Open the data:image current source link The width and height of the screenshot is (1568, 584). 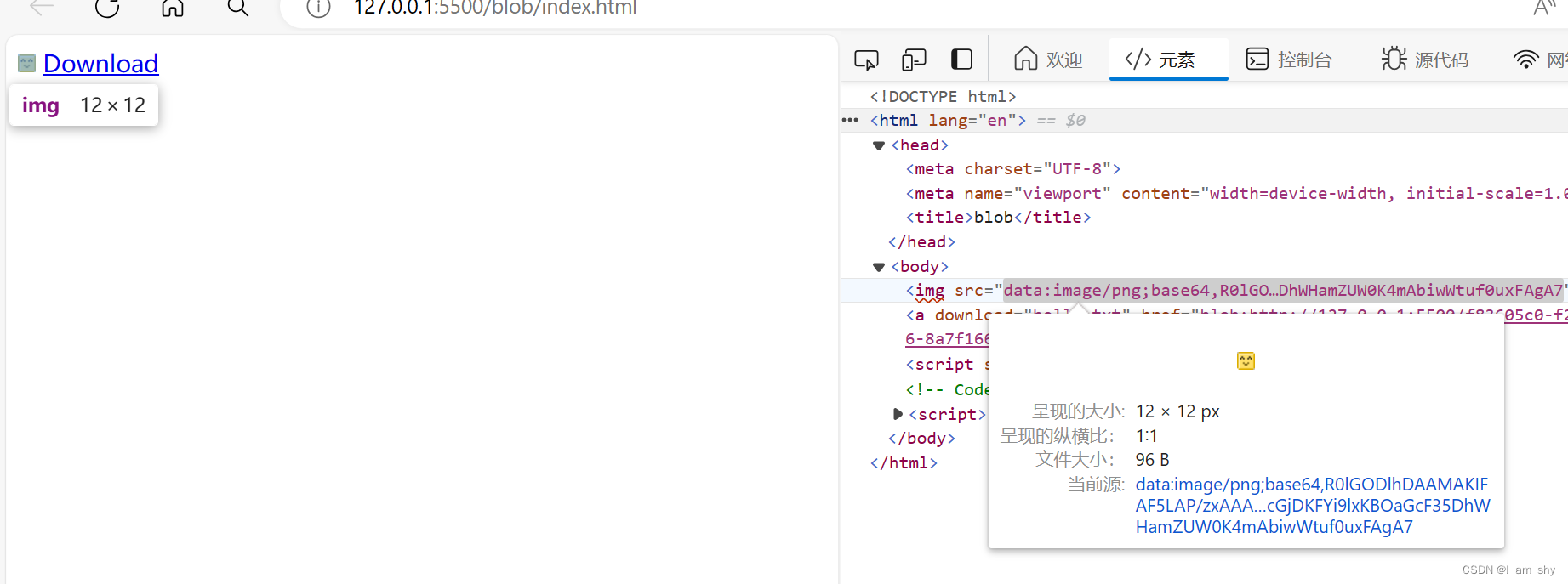click(1313, 506)
